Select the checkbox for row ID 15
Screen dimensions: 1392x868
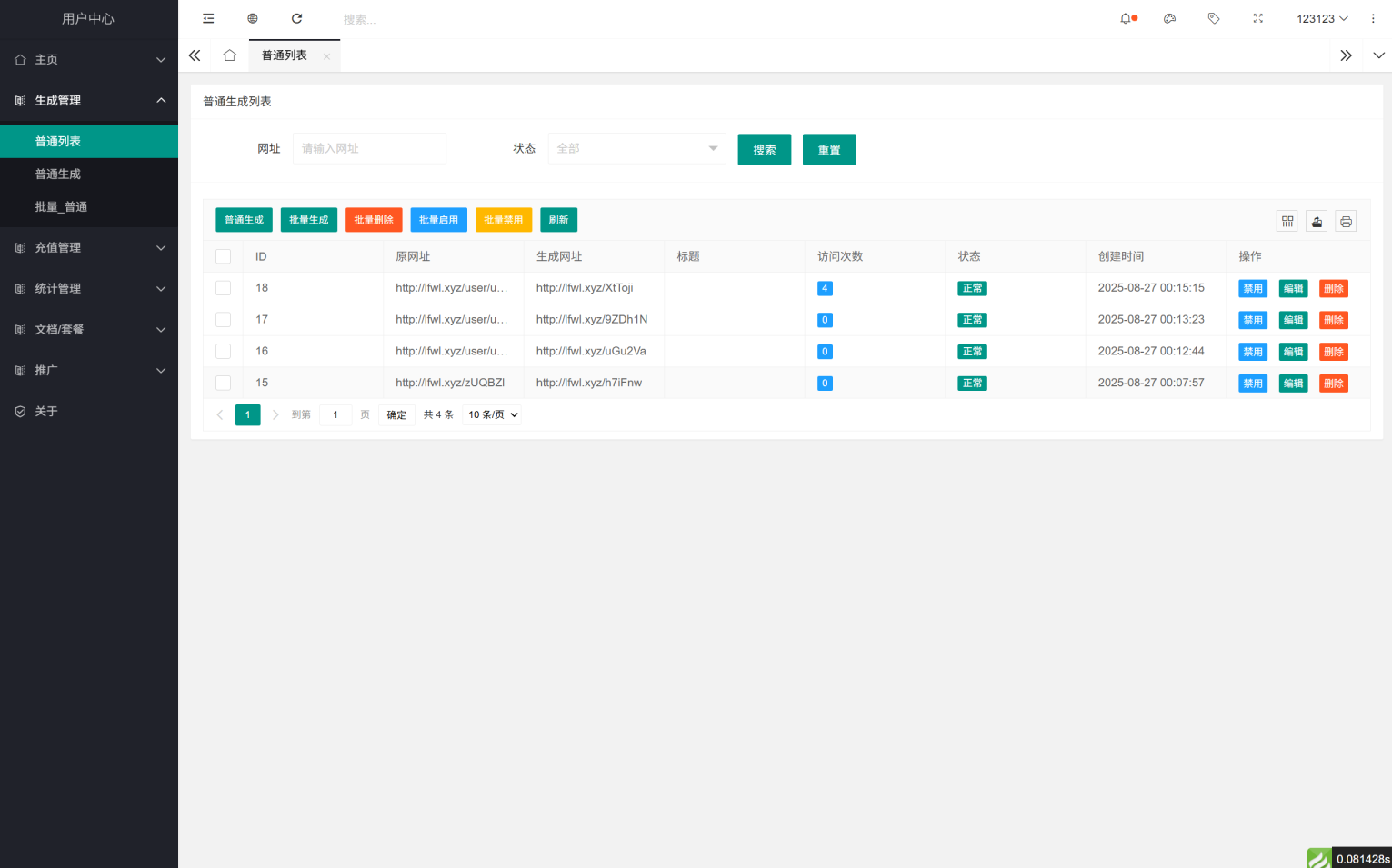223,383
